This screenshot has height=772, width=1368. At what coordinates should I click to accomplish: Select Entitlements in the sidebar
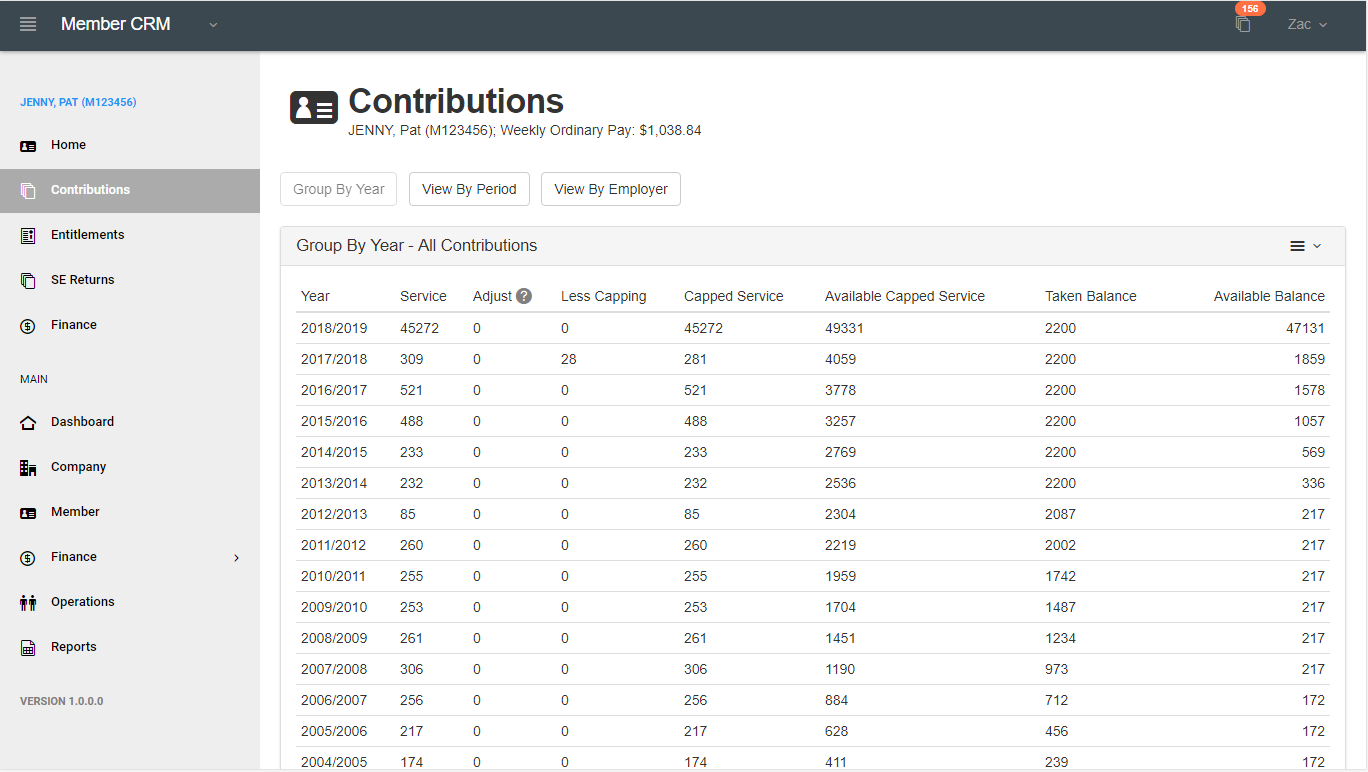pos(88,235)
